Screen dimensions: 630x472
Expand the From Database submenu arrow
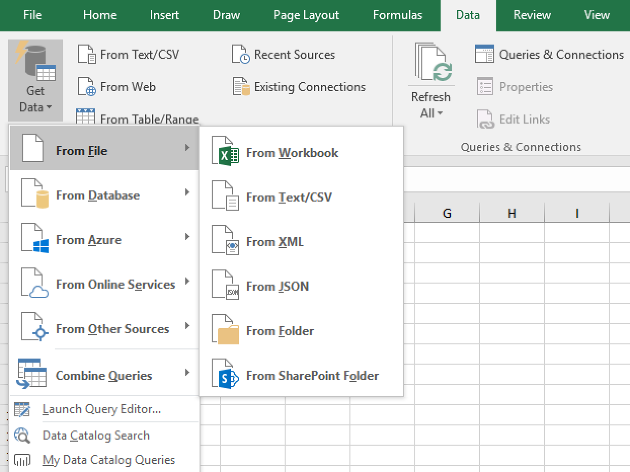click(x=187, y=192)
